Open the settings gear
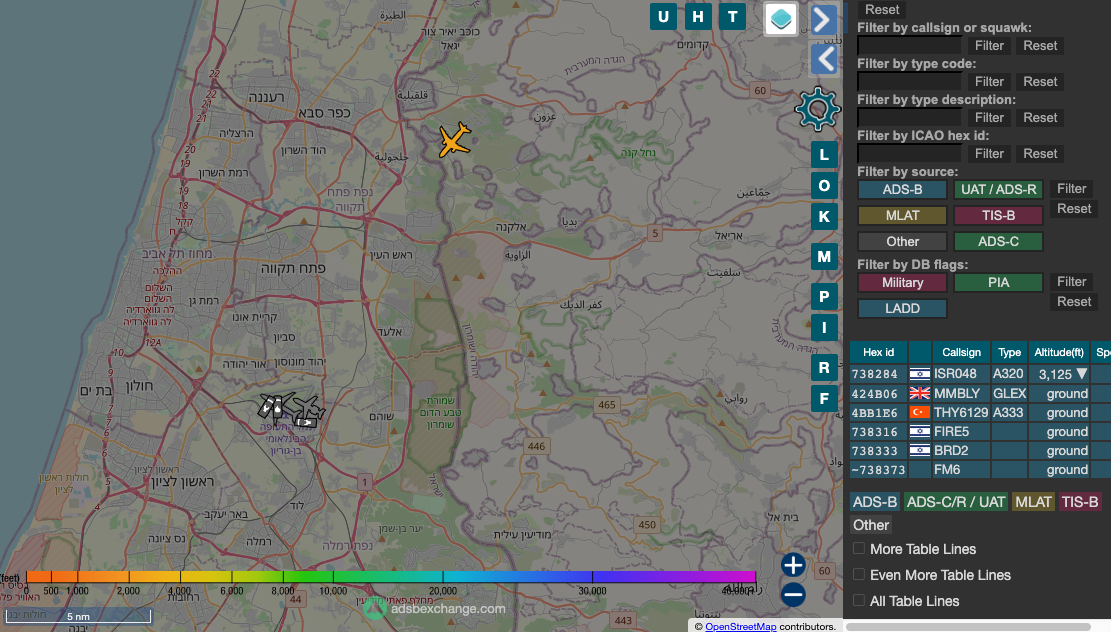1111x632 pixels. 817,109
